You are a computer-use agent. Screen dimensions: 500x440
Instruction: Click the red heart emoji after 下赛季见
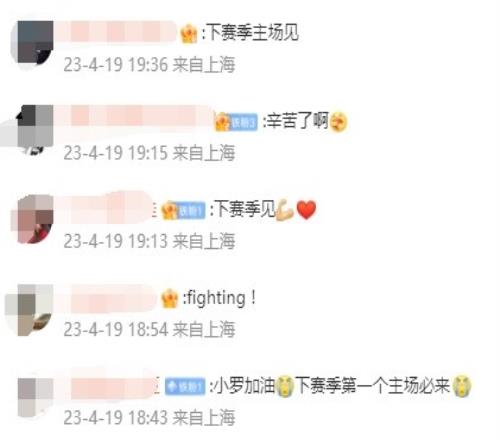click(x=306, y=210)
